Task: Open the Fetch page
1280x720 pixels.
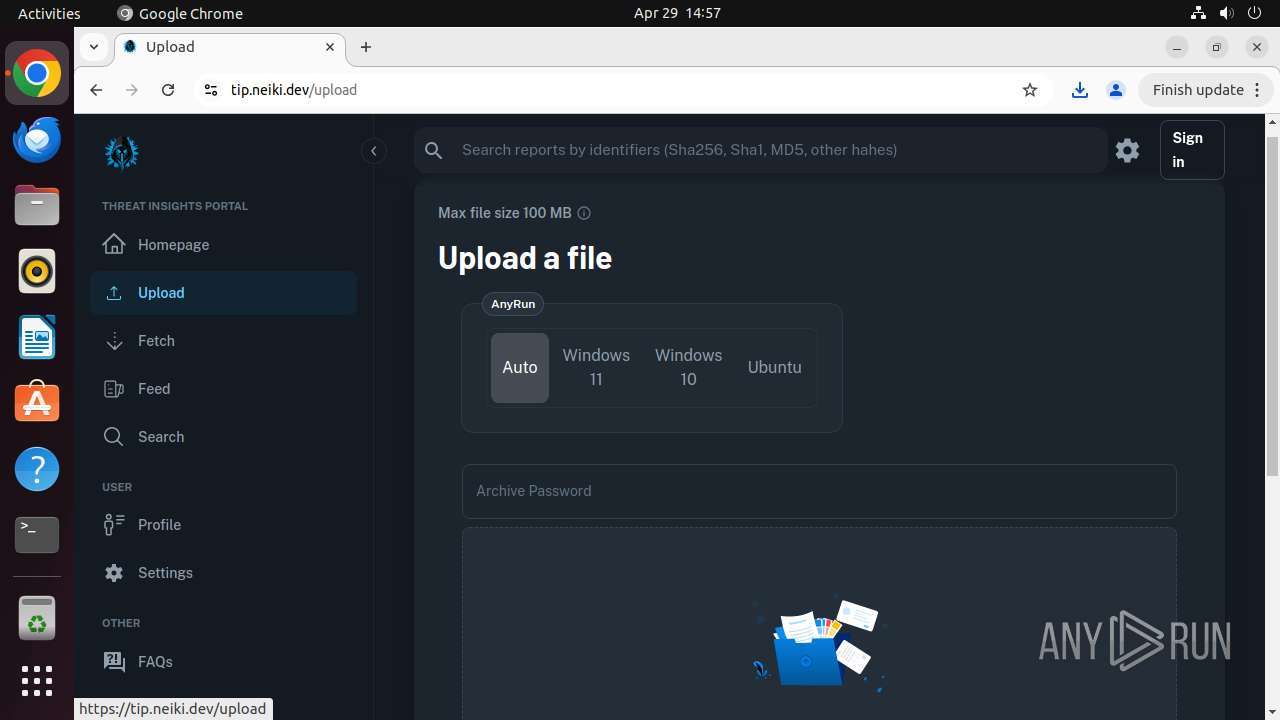Action: [223, 341]
